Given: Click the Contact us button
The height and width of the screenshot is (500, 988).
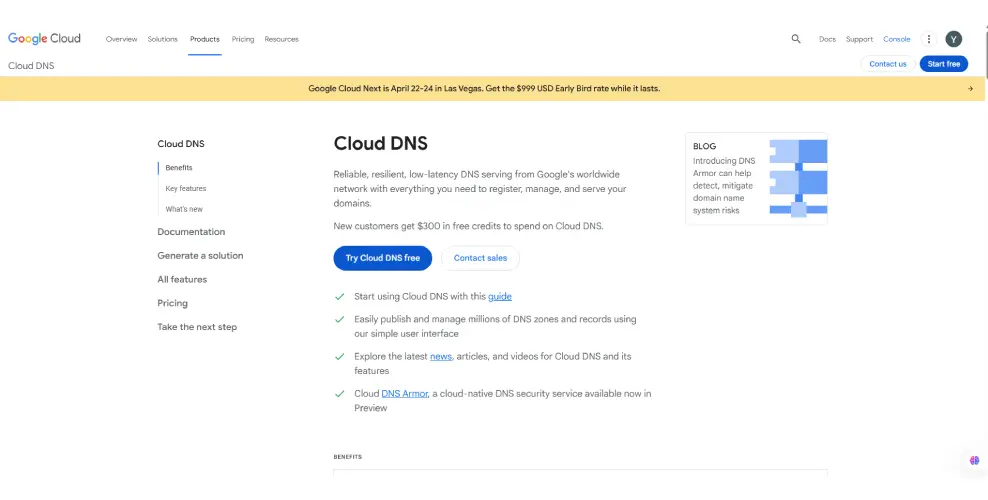Looking at the screenshot, I should tap(887, 64).
